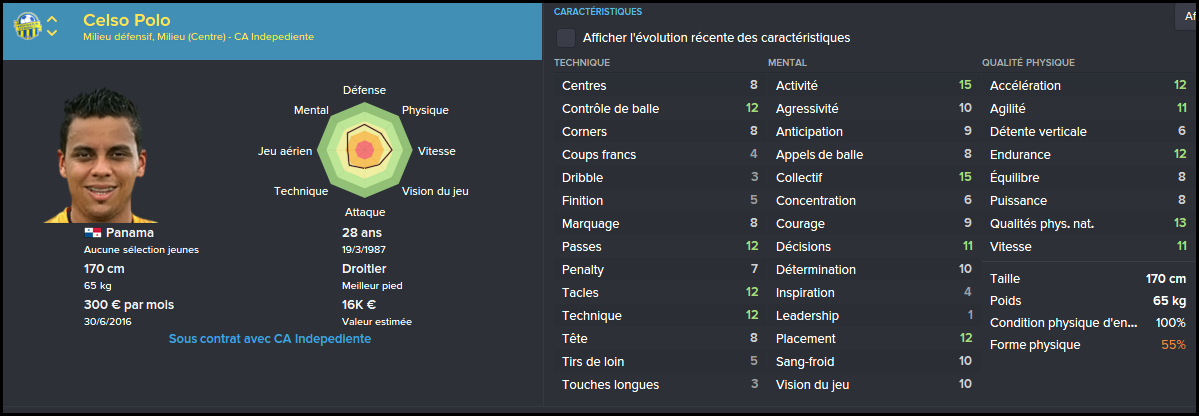Click the Sous contrat avec CA Independiente link
This screenshot has height=416, width=1199.
[270, 338]
